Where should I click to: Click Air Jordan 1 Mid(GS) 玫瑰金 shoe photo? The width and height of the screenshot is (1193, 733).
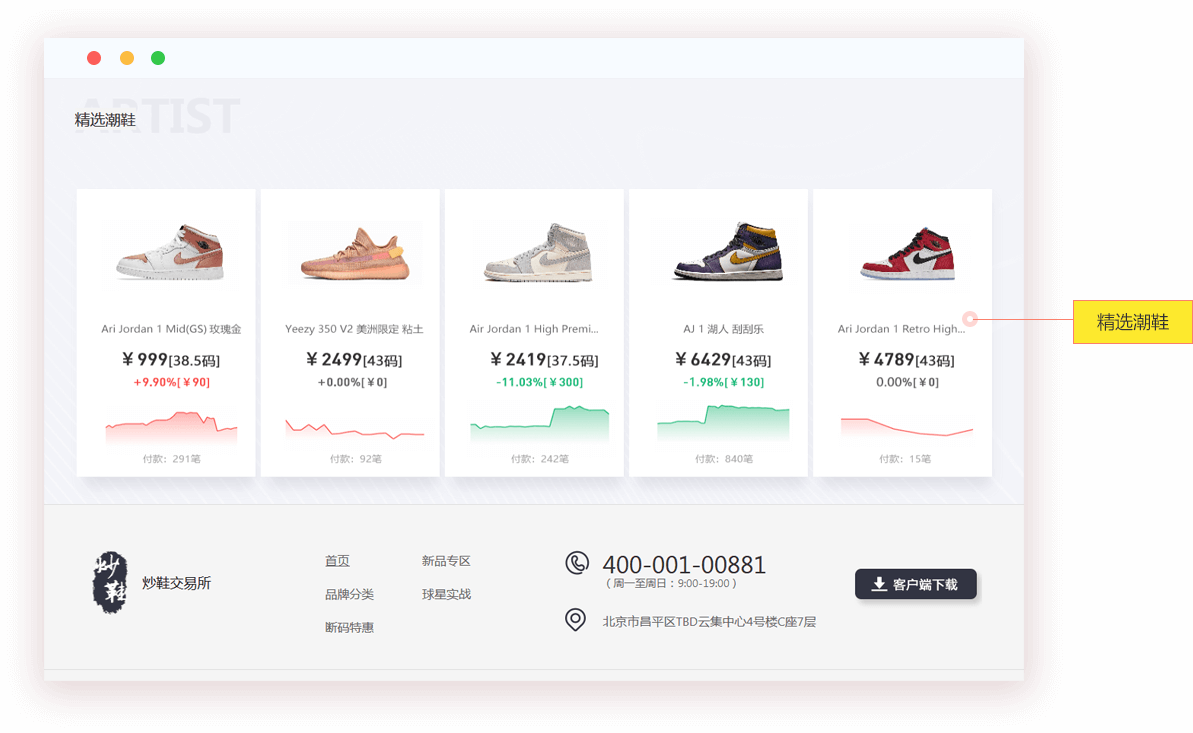[x=167, y=251]
